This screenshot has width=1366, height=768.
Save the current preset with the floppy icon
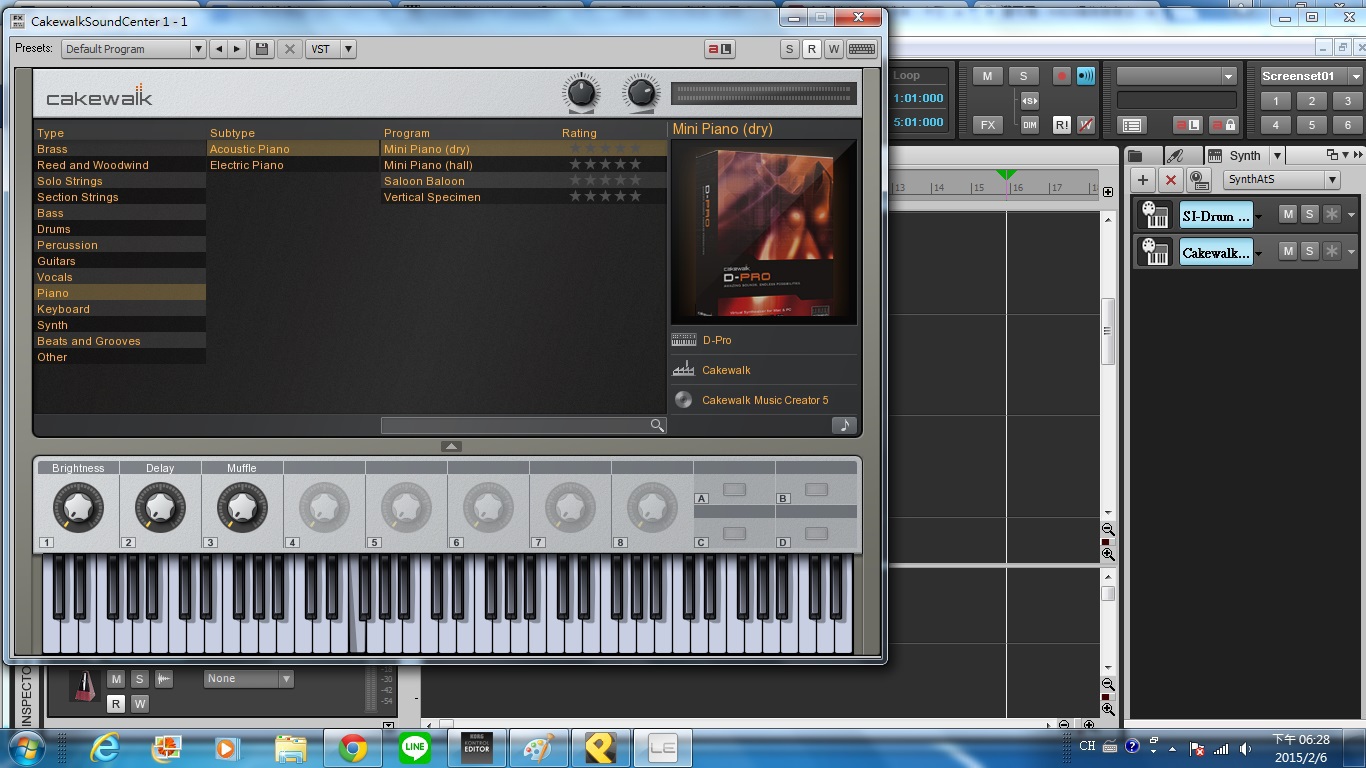(262, 49)
